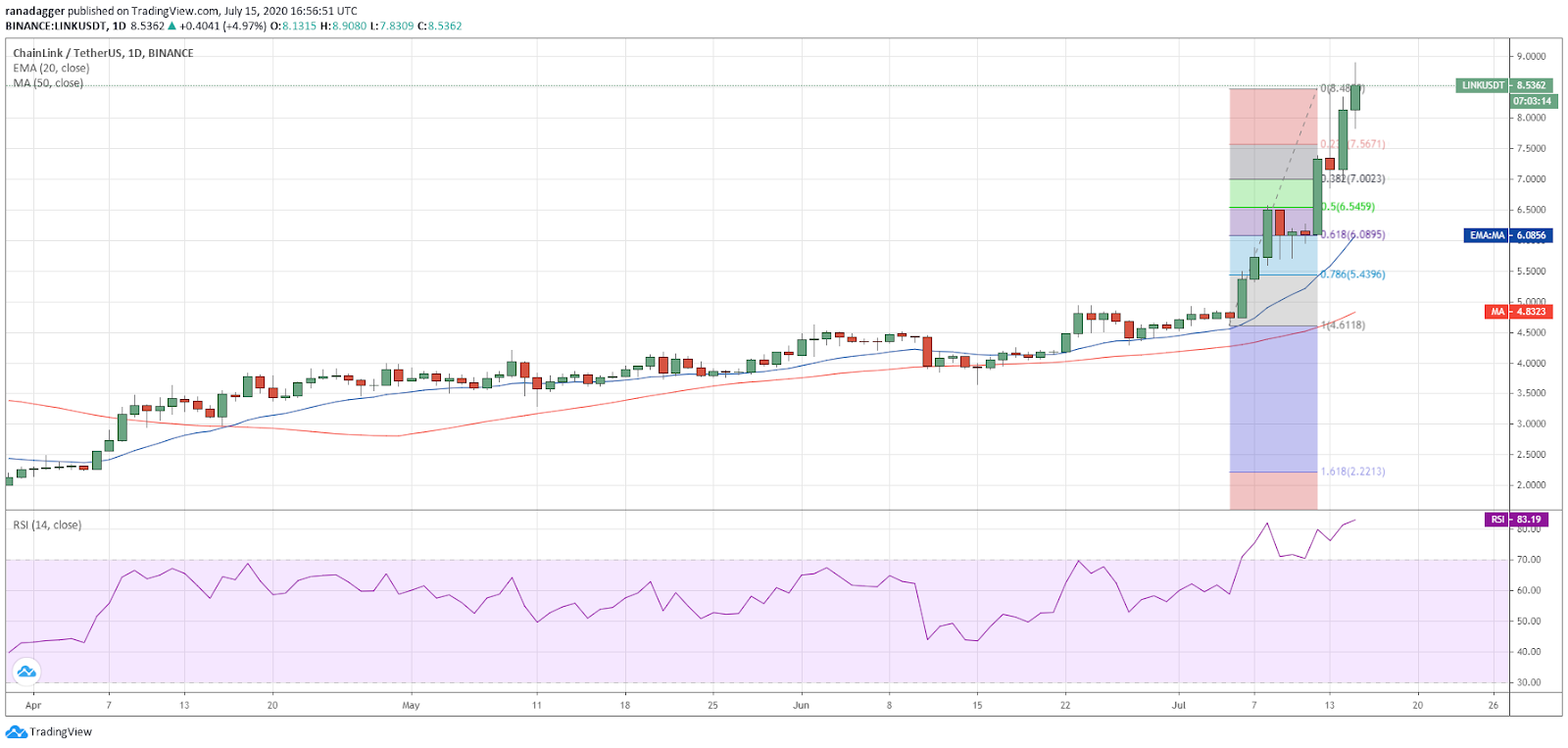The image size is (1568, 748).
Task: Click the header text BINANCE:LINKUSDT, 1D
Action: pos(66,26)
